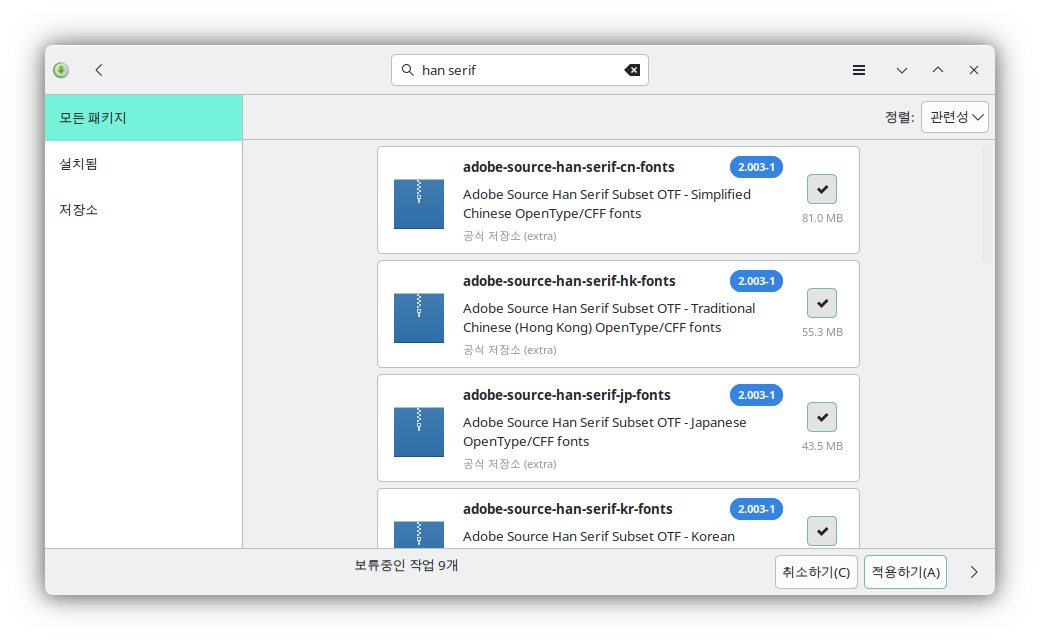1040x640 pixels.
Task: Click 보류중인 작업 9개 status text
Action: [x=406, y=565]
